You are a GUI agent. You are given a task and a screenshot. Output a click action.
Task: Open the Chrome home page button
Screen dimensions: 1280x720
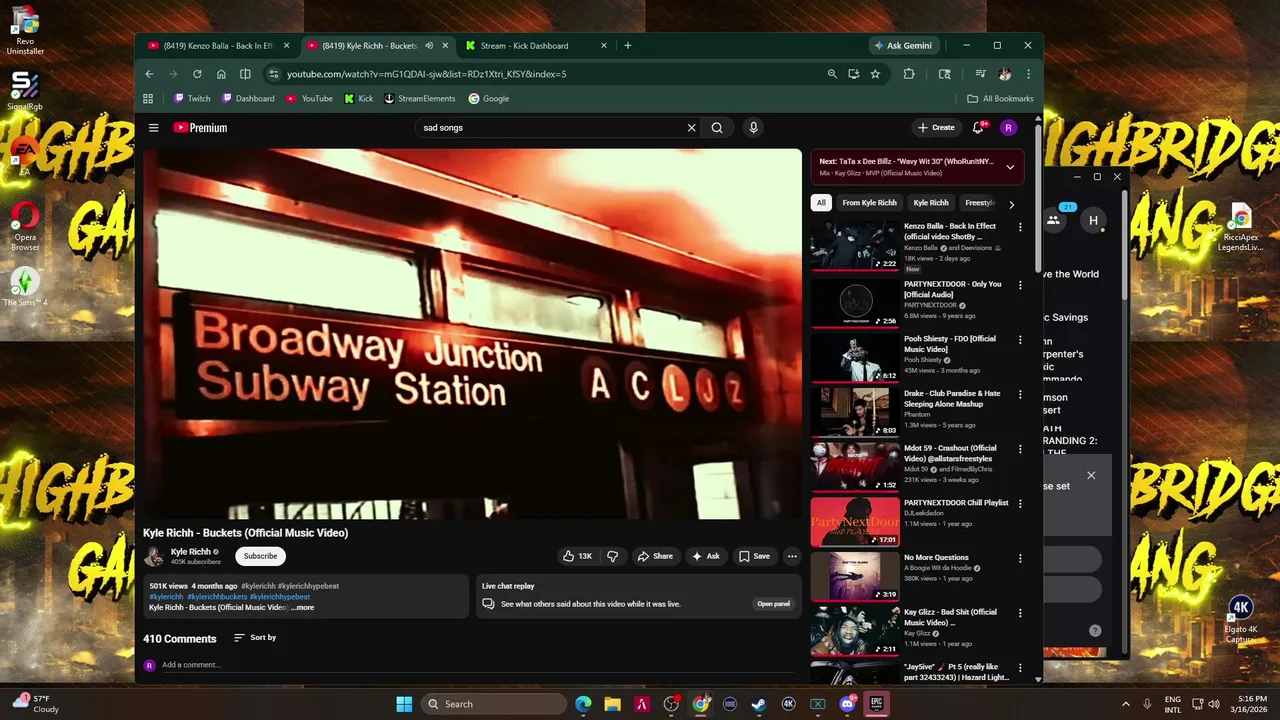pos(221,74)
